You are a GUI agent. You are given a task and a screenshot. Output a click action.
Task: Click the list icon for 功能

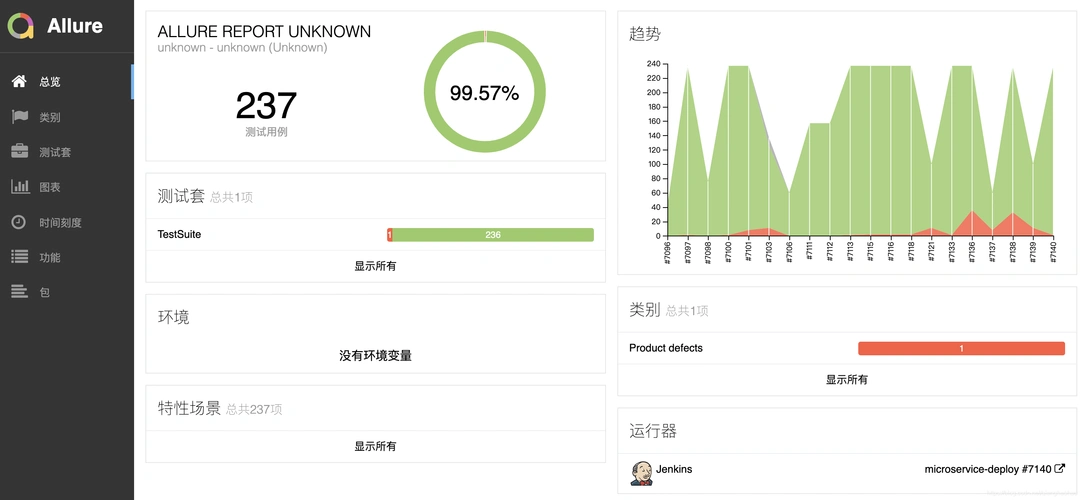coord(19,257)
